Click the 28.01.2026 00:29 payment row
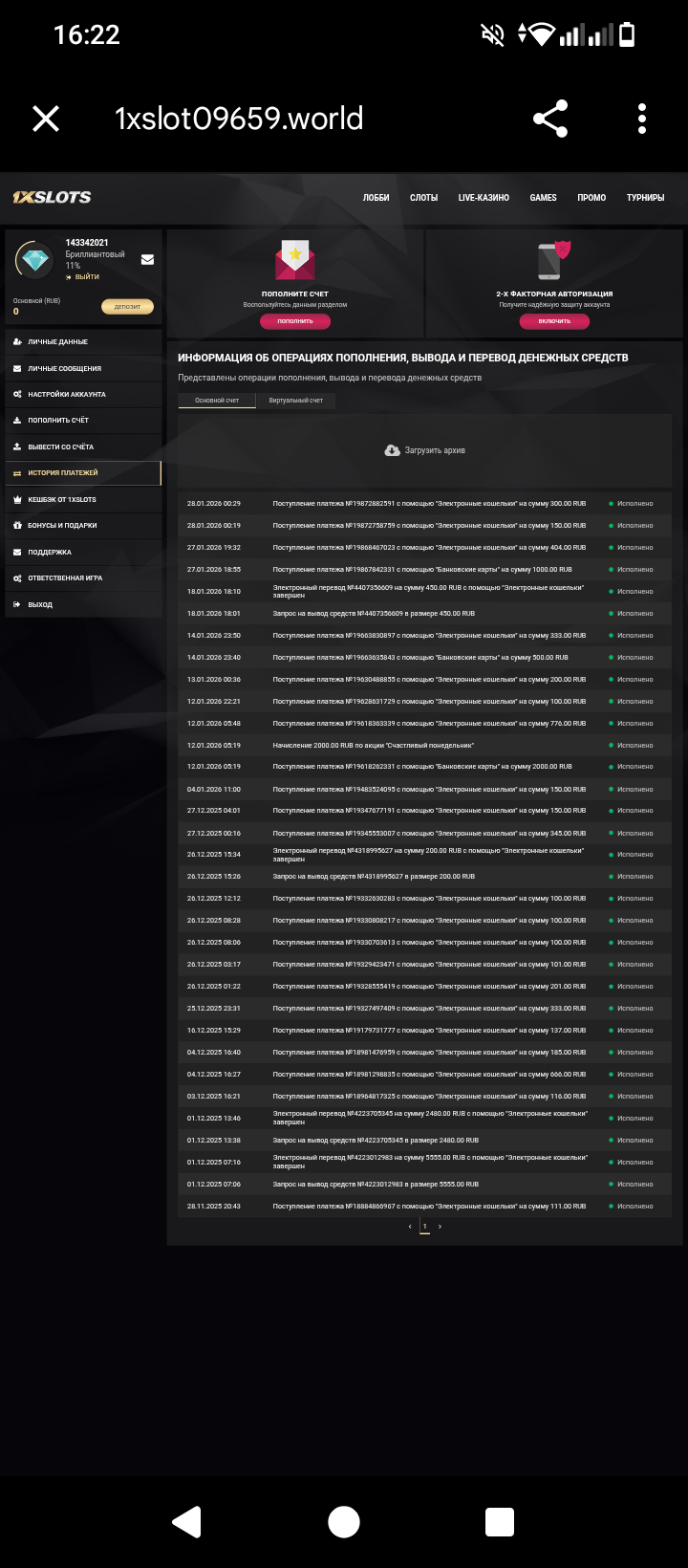This screenshot has width=688, height=1568. (x=424, y=503)
